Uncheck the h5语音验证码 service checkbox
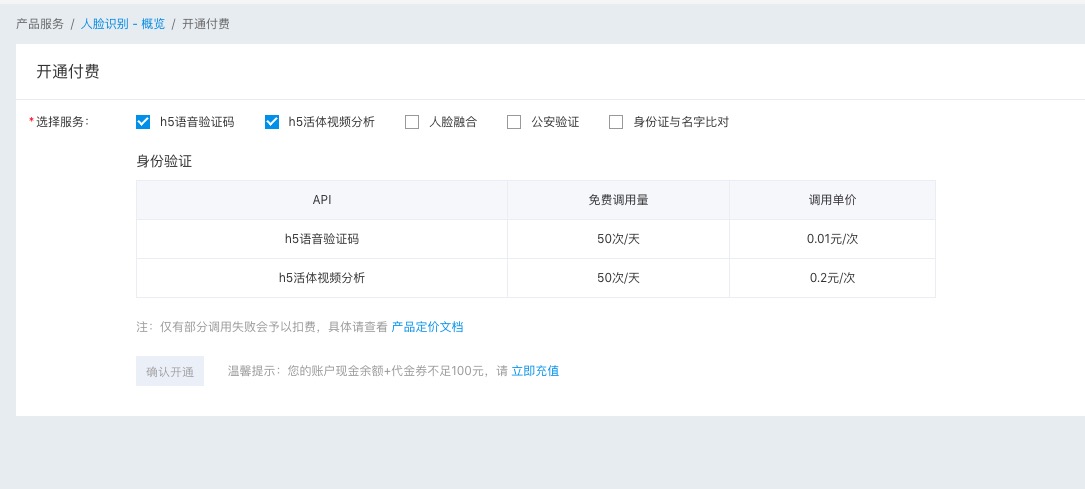This screenshot has width=1085, height=489. [x=143, y=122]
